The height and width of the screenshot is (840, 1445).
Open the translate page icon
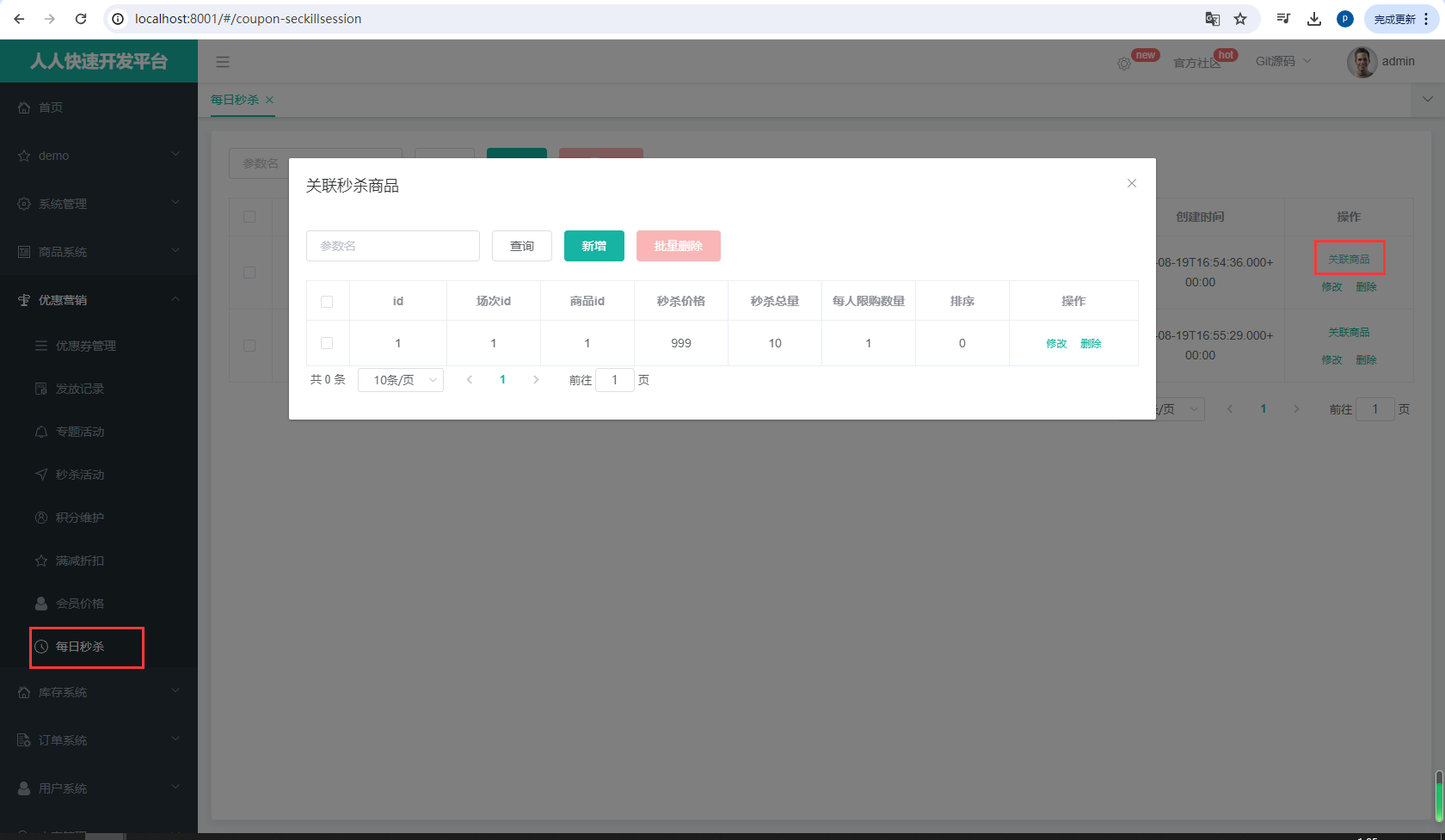(x=1213, y=19)
